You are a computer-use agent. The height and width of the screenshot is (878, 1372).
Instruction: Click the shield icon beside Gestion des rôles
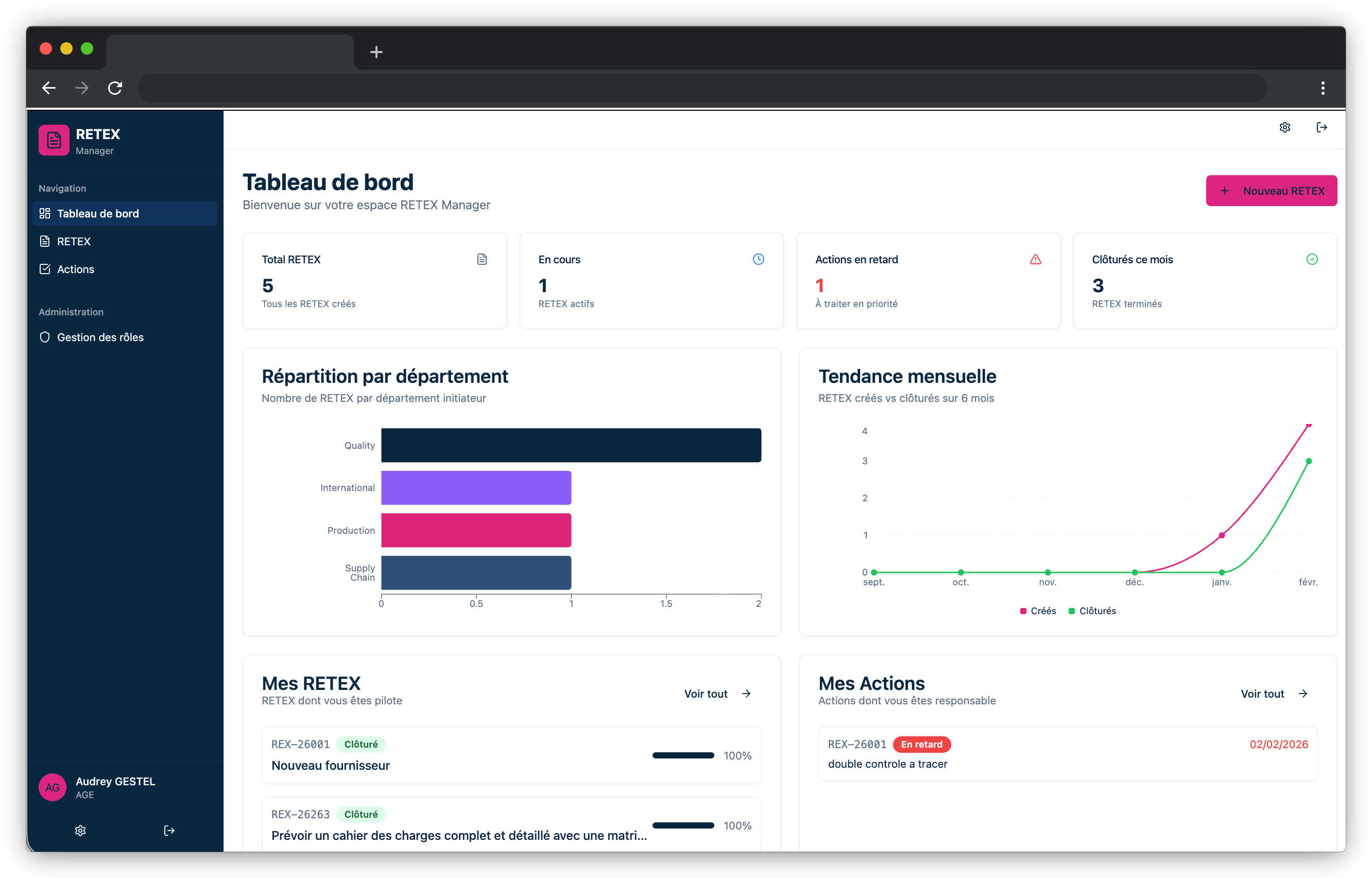tap(46, 337)
